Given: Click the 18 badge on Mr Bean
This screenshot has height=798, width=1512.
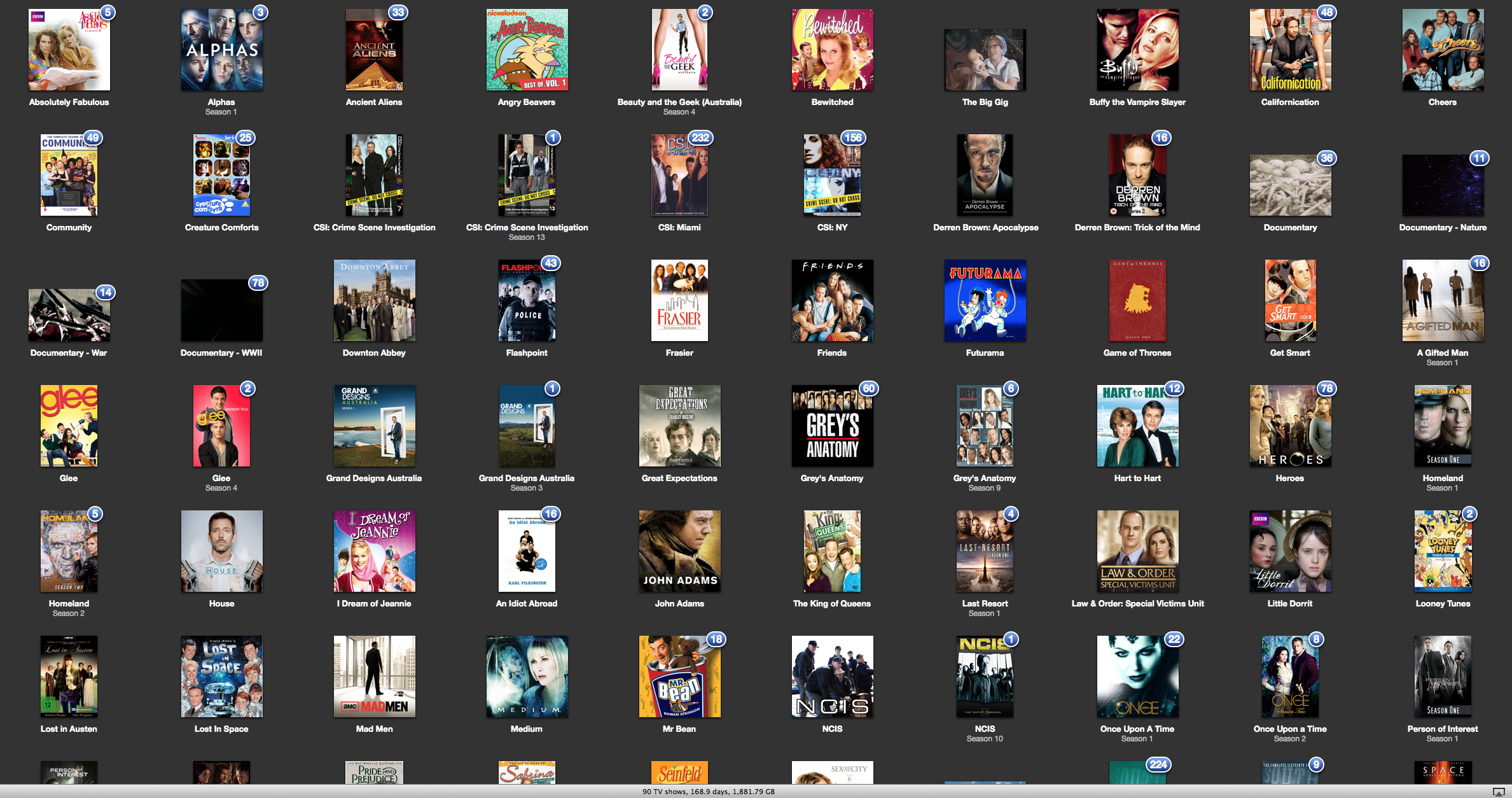Looking at the screenshot, I should tap(716, 639).
